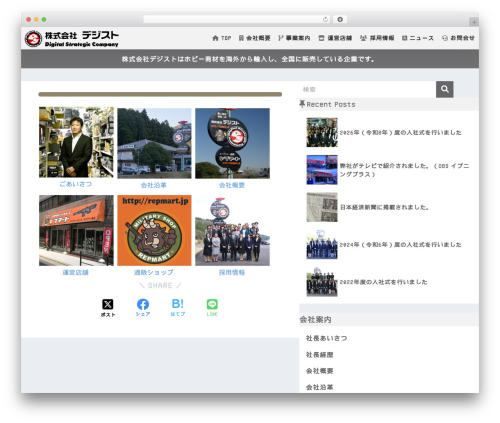Open post 弊社がテレビで紹介されました
This screenshot has width=500, height=423.
coord(404,170)
